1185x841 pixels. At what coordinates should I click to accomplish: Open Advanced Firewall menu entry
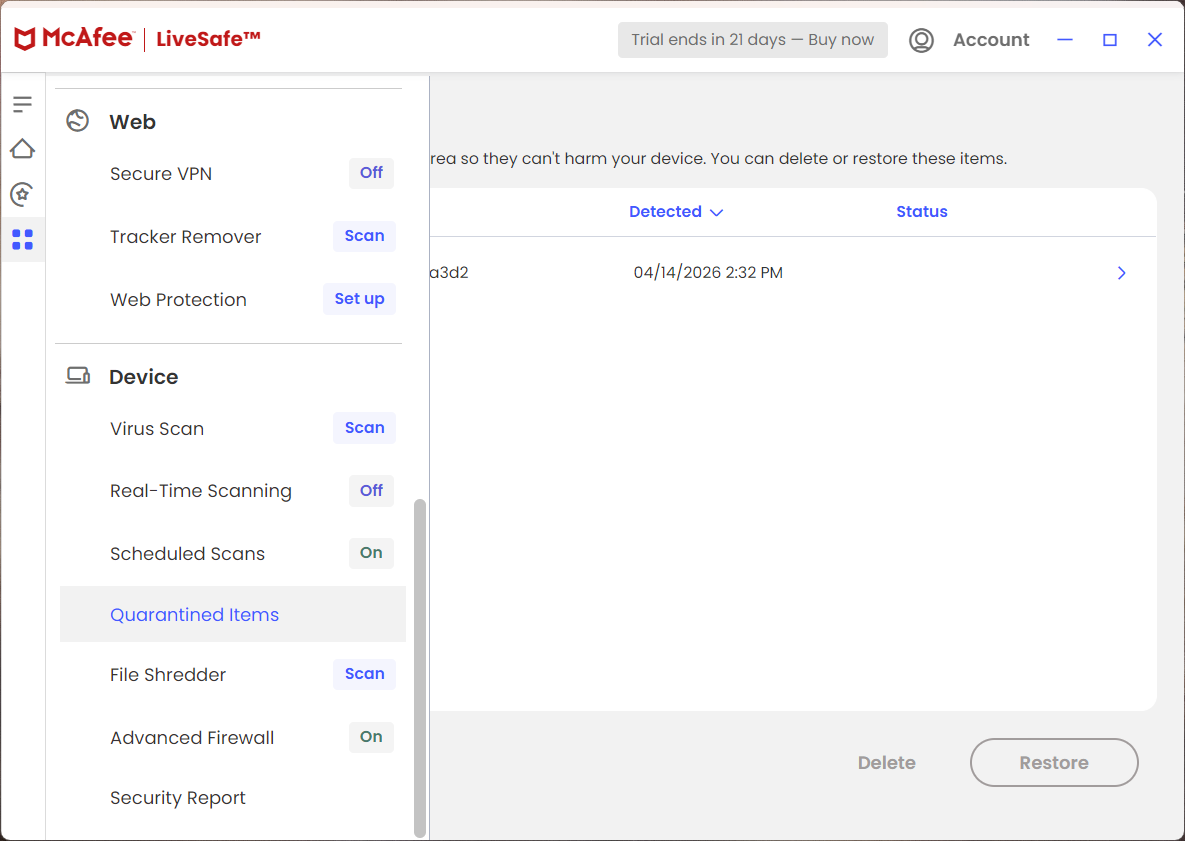[x=192, y=737]
